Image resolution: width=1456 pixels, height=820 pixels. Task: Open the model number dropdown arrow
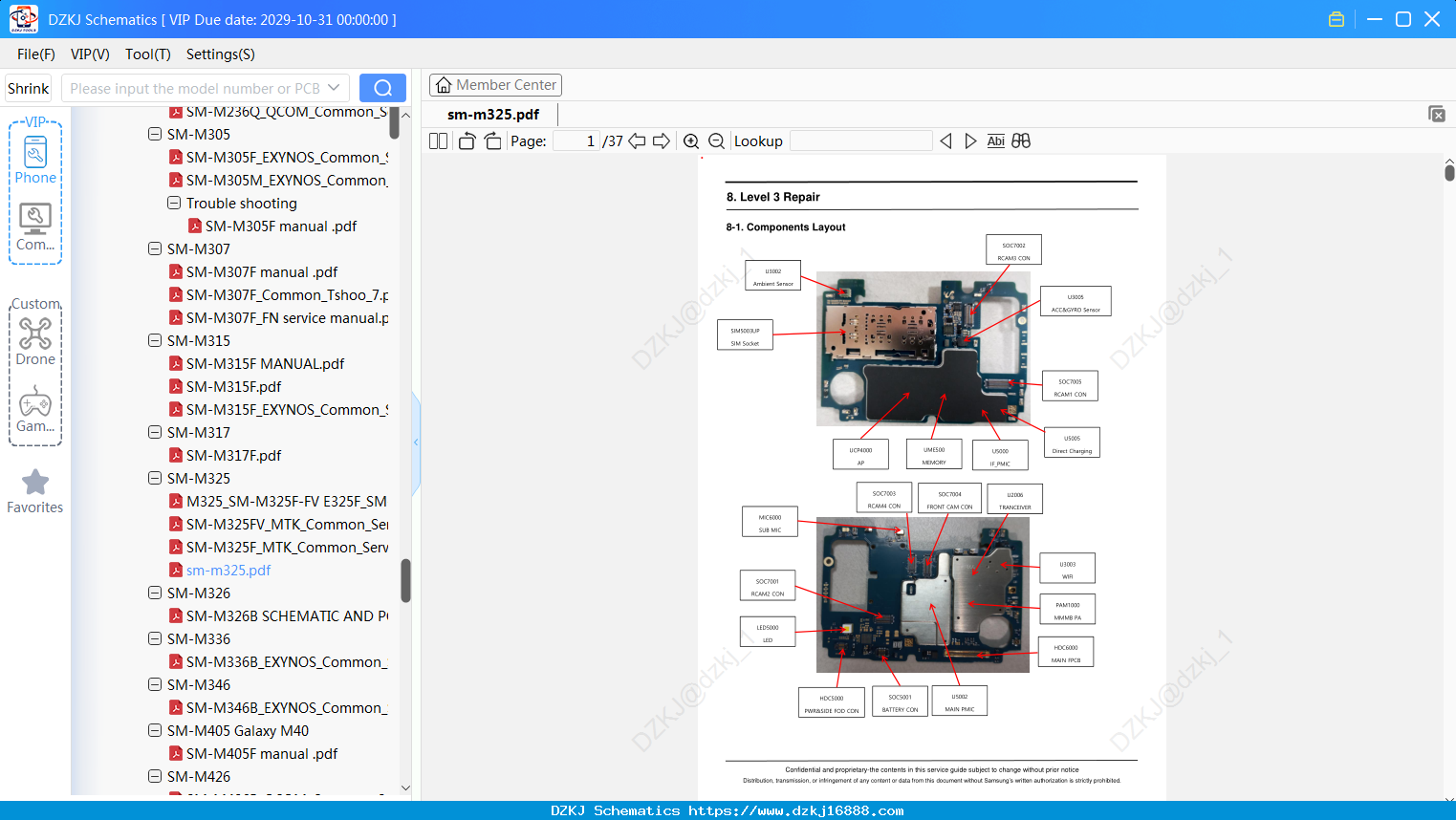pyautogui.click(x=334, y=88)
